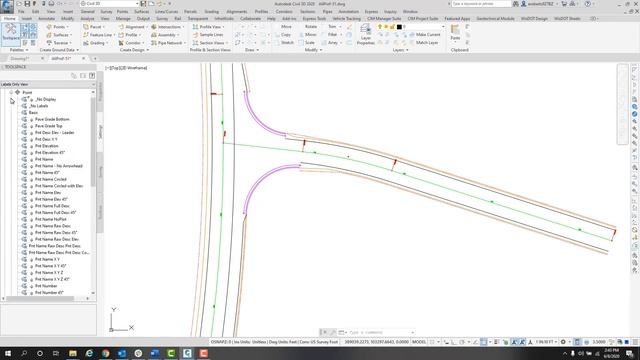This screenshot has width=640, height=360.
Task: Click the Parcel tool
Action: click(x=93, y=27)
